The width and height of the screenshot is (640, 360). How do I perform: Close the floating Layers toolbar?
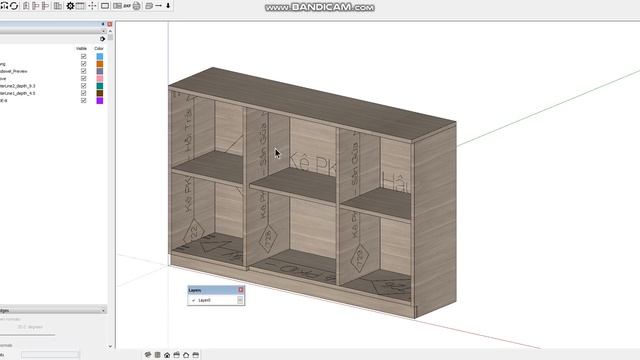(x=241, y=290)
